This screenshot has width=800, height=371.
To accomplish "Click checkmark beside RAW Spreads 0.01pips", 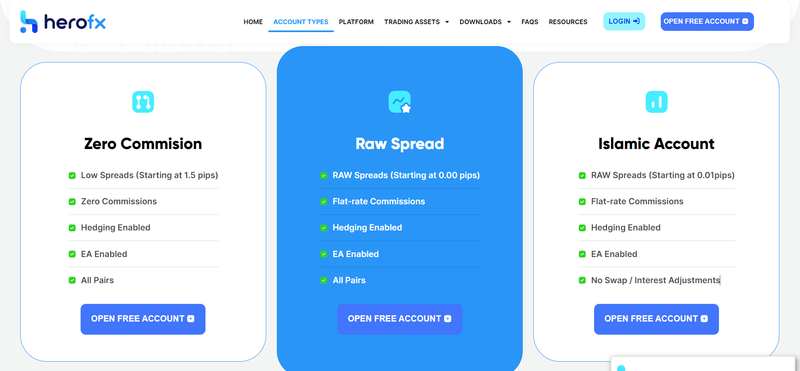I will pyautogui.click(x=582, y=176).
